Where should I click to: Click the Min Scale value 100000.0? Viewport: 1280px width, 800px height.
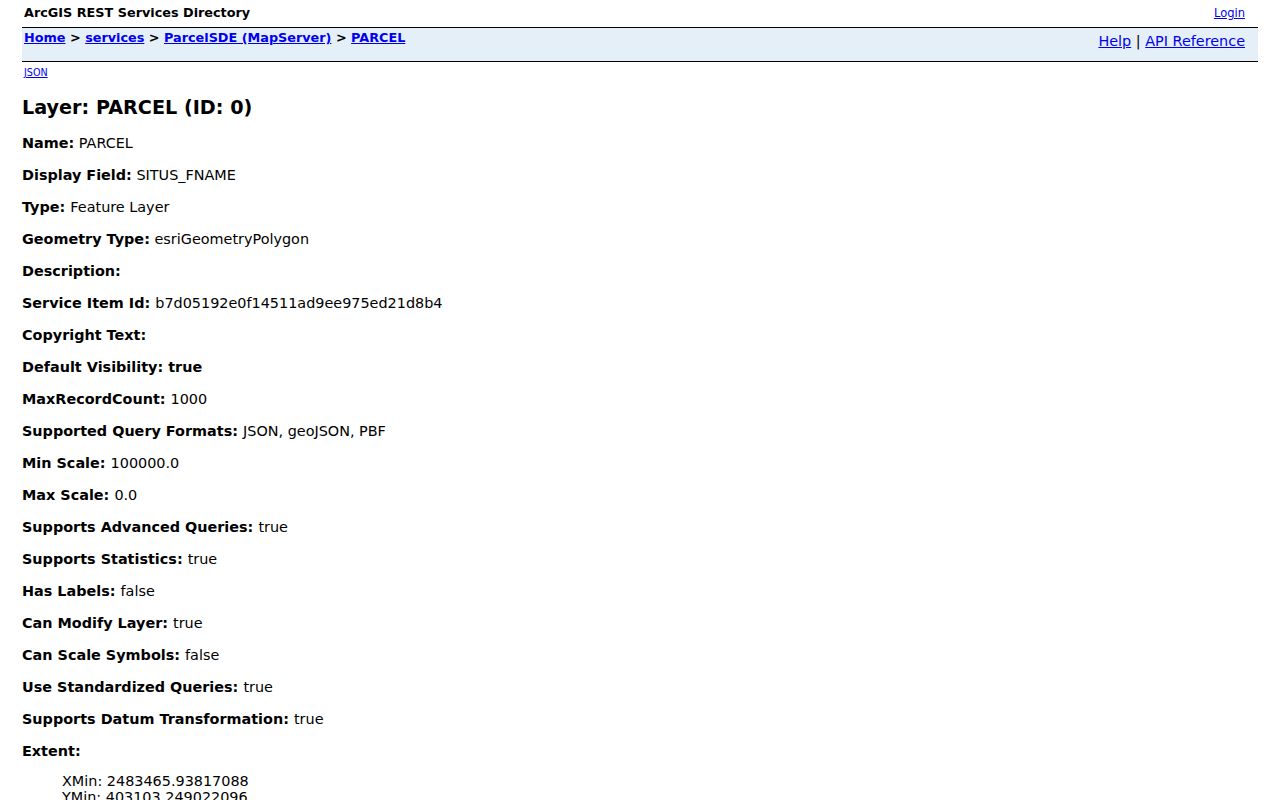tap(145, 463)
